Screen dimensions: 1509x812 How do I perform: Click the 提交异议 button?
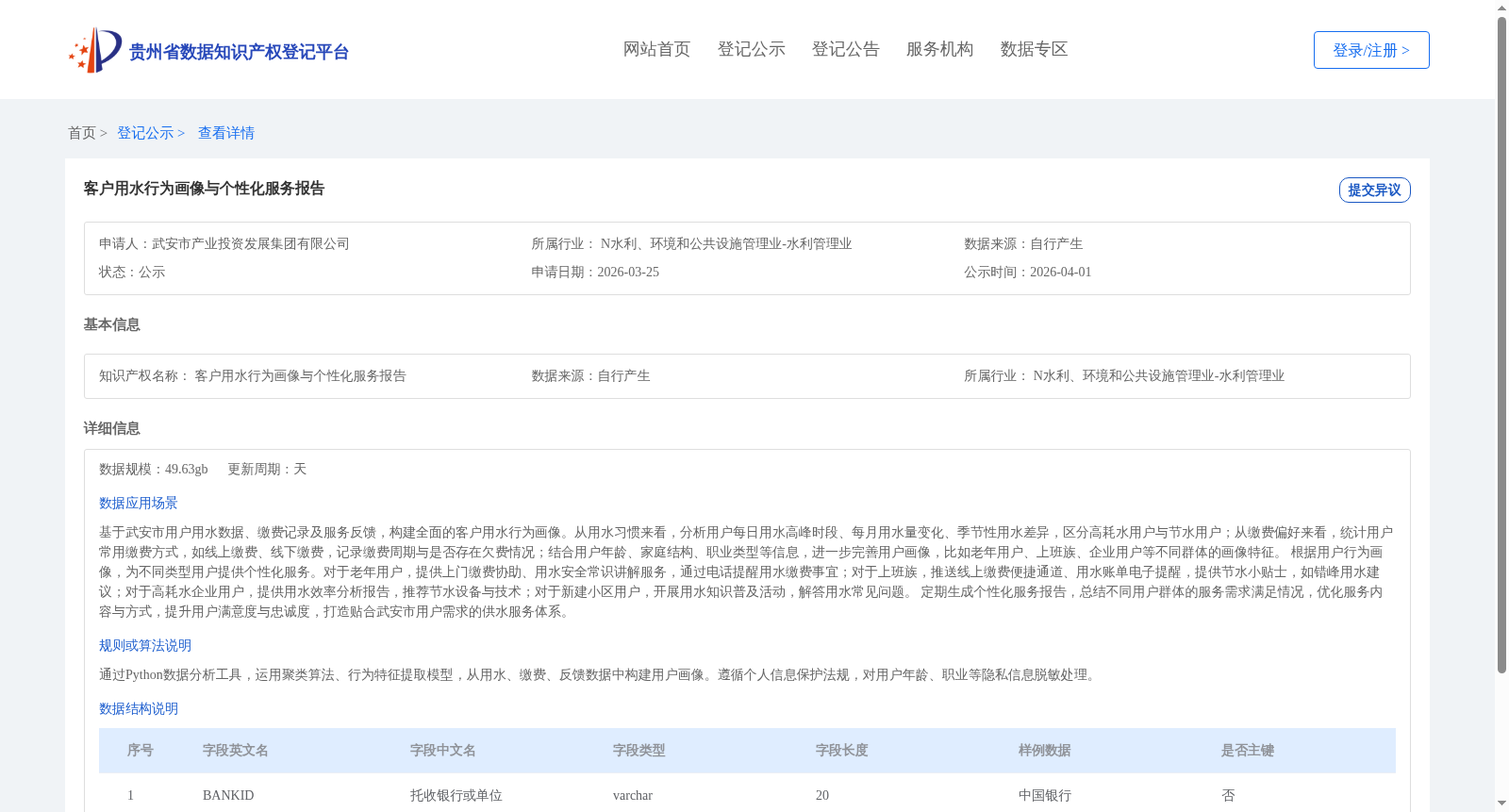1374,190
